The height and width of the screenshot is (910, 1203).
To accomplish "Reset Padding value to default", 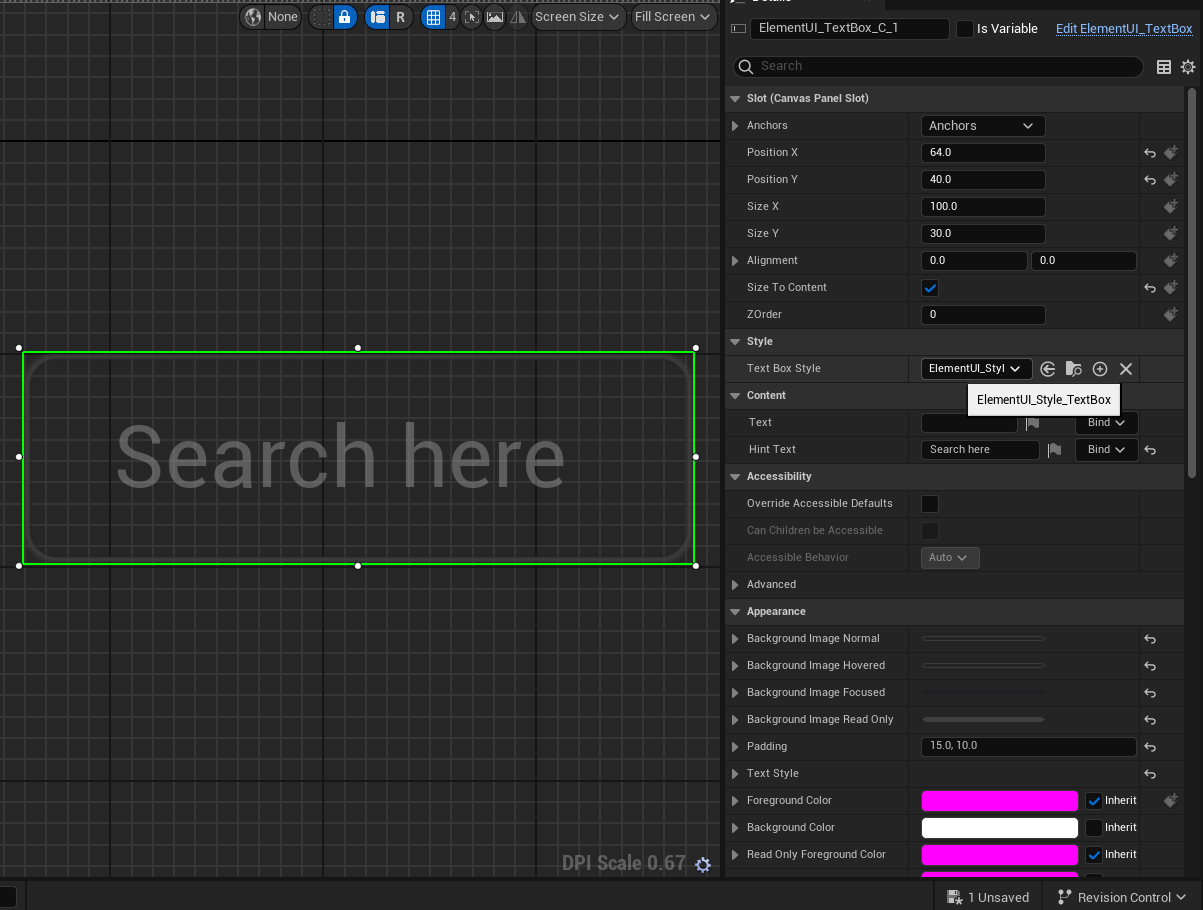I will coord(1150,747).
